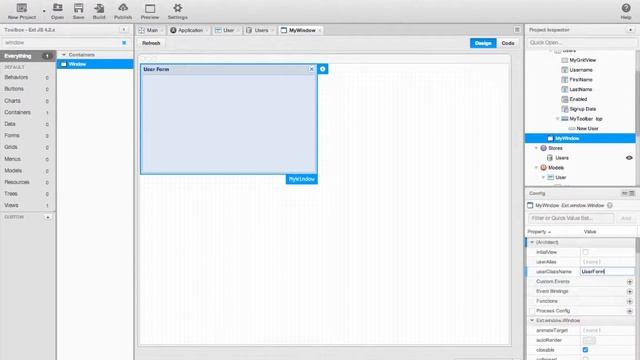This screenshot has height=360, width=640.
Task: Collapse the Models tree node
Action: (x=536, y=167)
